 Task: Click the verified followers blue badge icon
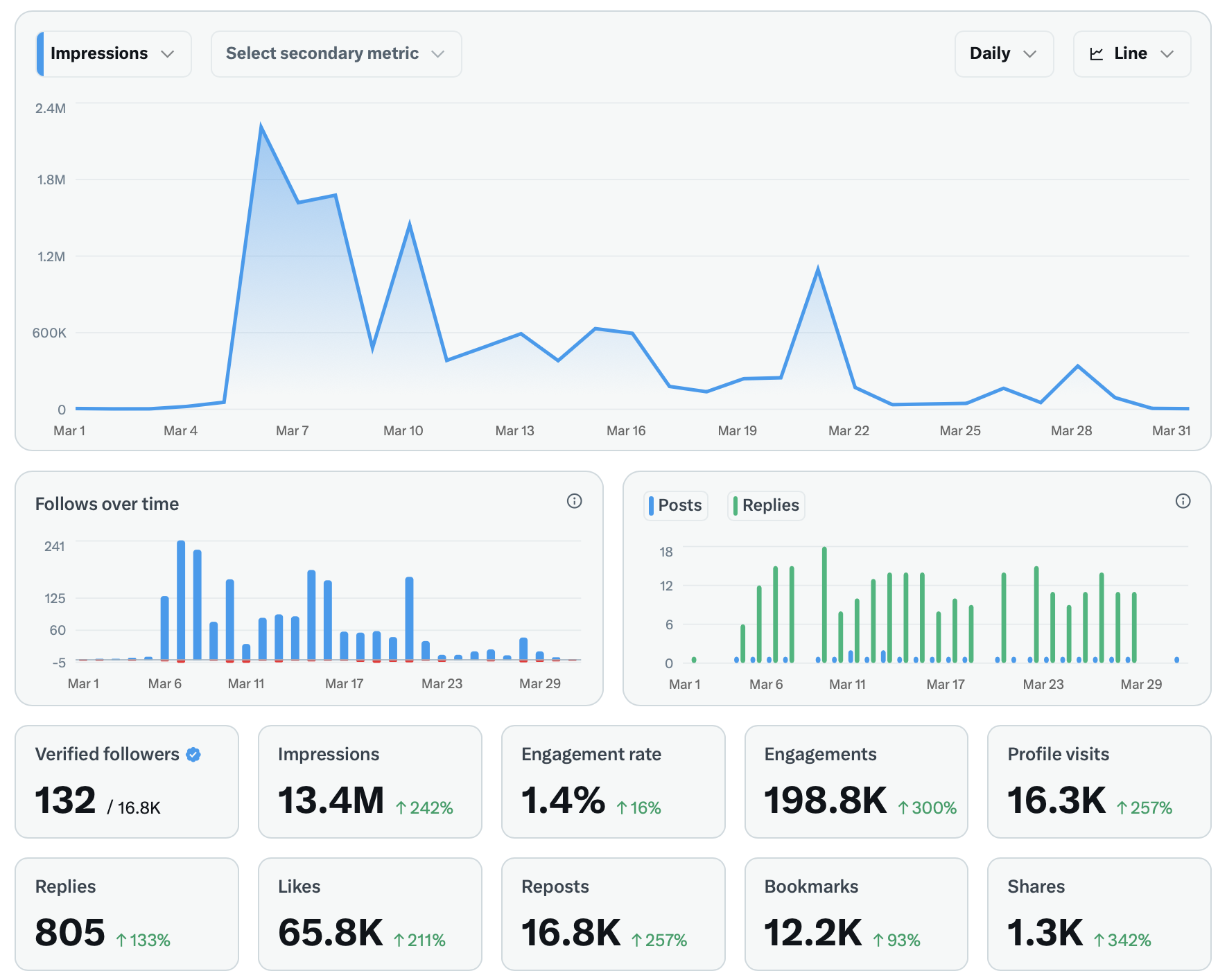[193, 755]
